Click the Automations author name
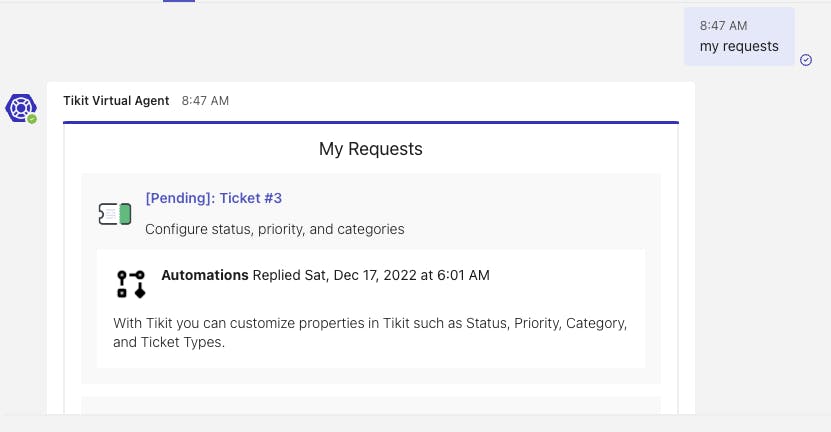This screenshot has width=831, height=432. [205, 275]
